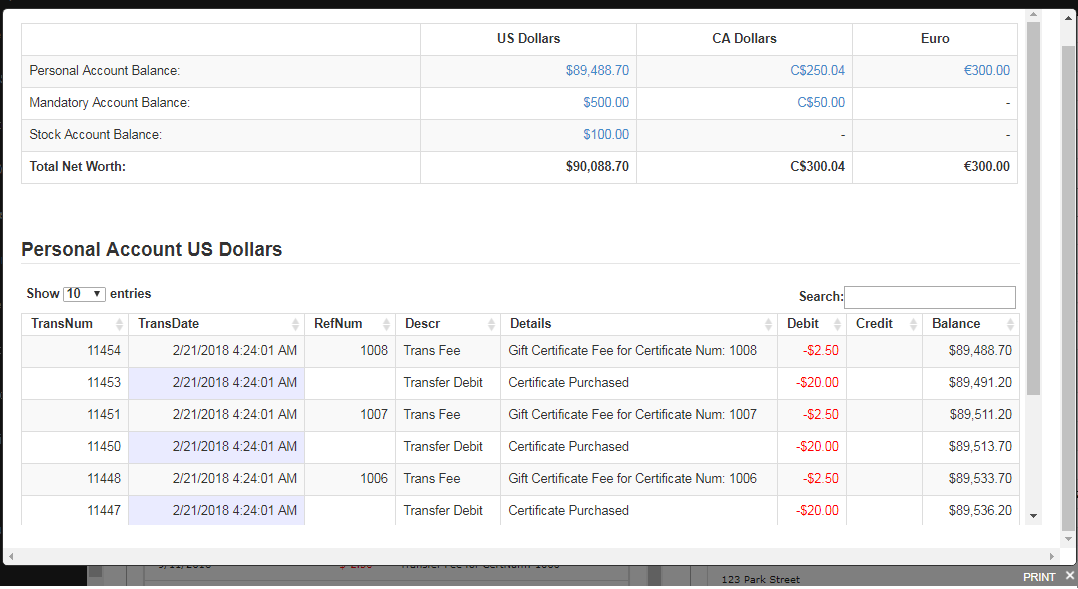Click RefNum 1007 cell

(350, 415)
